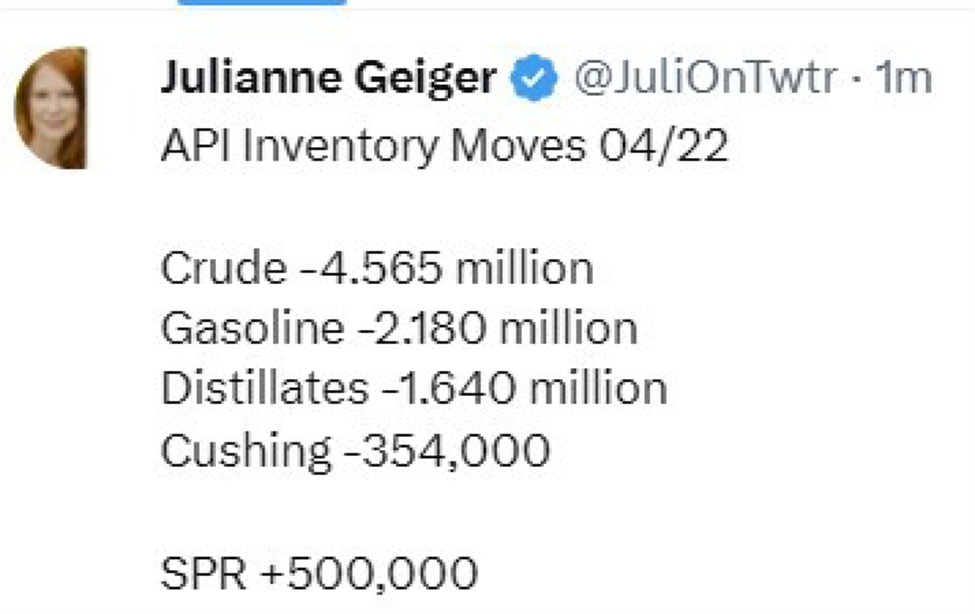The width and height of the screenshot is (975, 614).
Task: Select the blue active tab underline at top
Action: 262,3
